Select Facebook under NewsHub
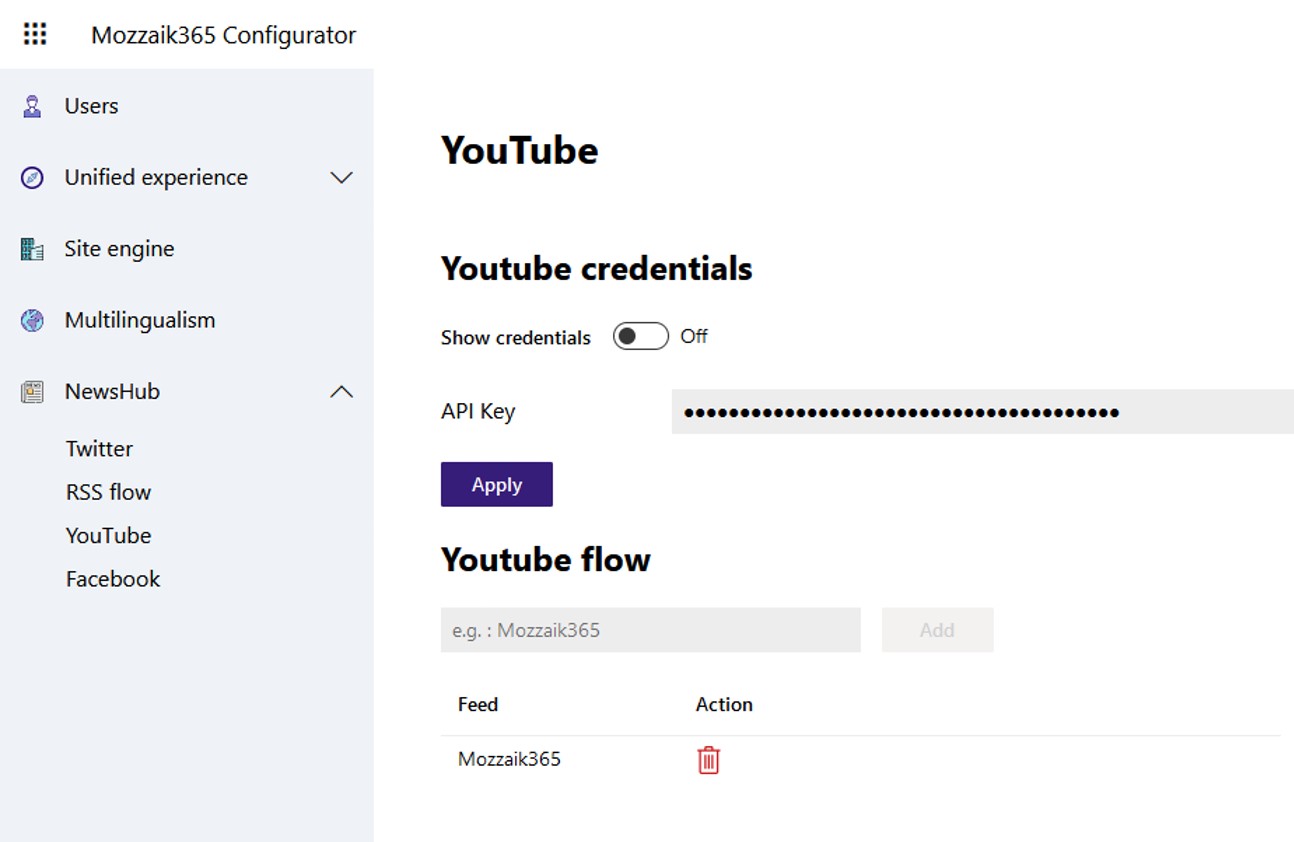 click(x=113, y=579)
